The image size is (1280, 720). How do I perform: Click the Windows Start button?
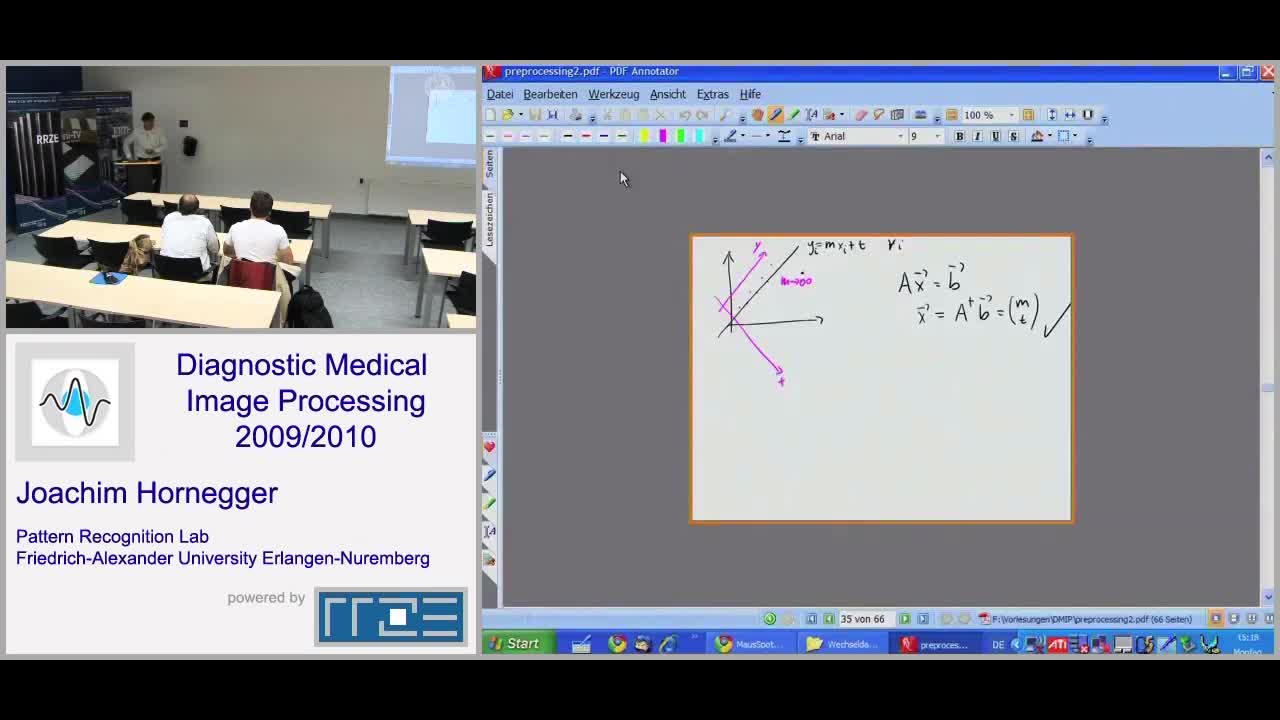516,644
